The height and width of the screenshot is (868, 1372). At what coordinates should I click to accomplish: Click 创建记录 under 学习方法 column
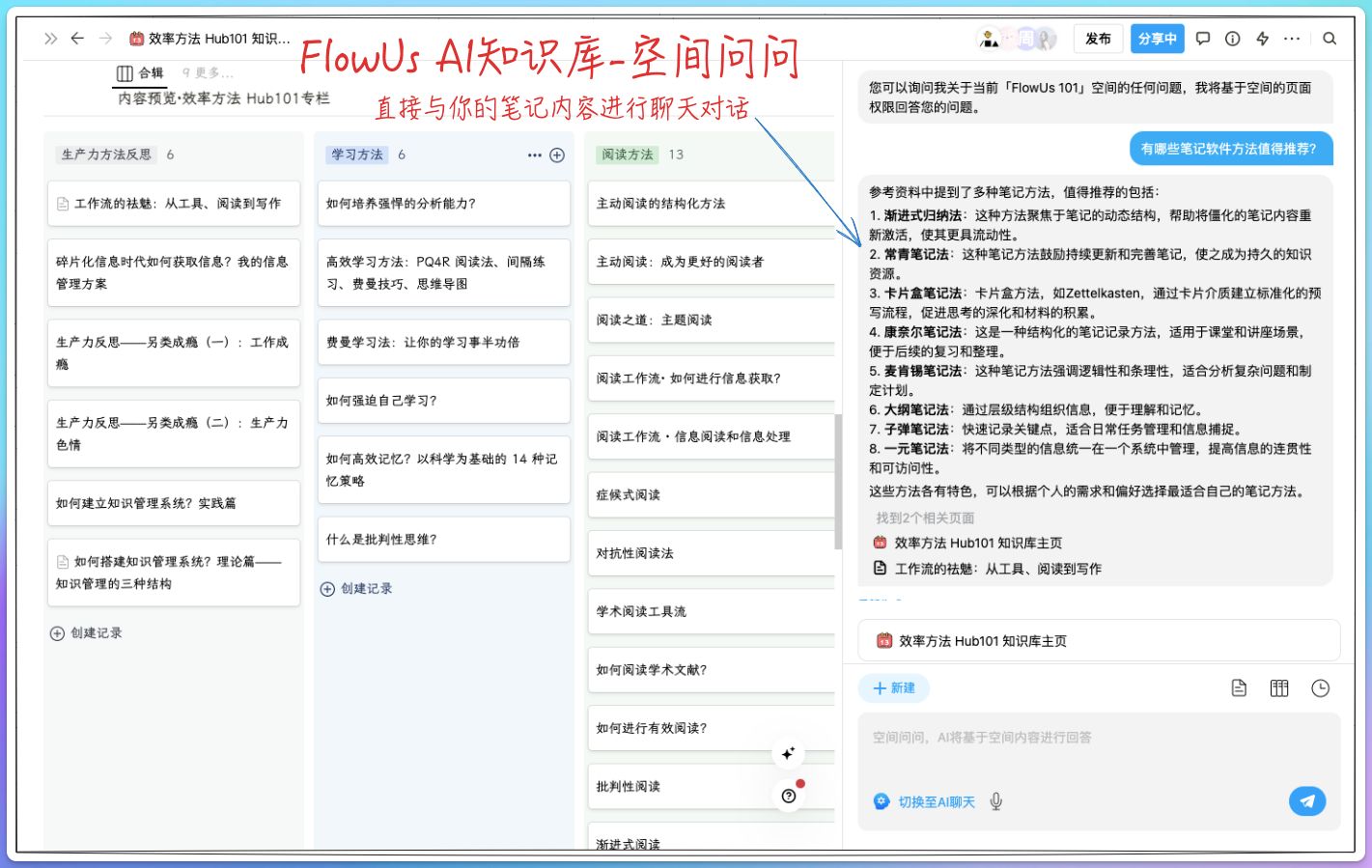pos(356,589)
